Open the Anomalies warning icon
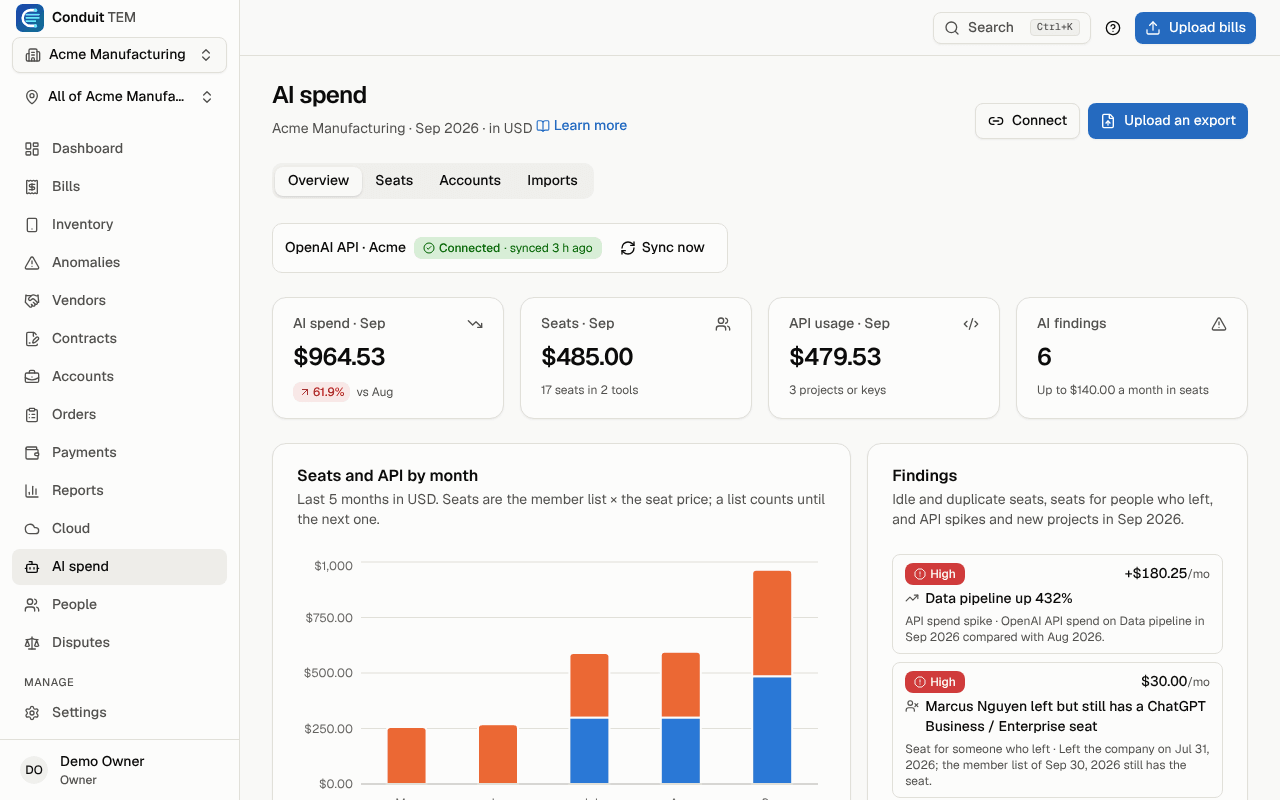 tap(32, 262)
